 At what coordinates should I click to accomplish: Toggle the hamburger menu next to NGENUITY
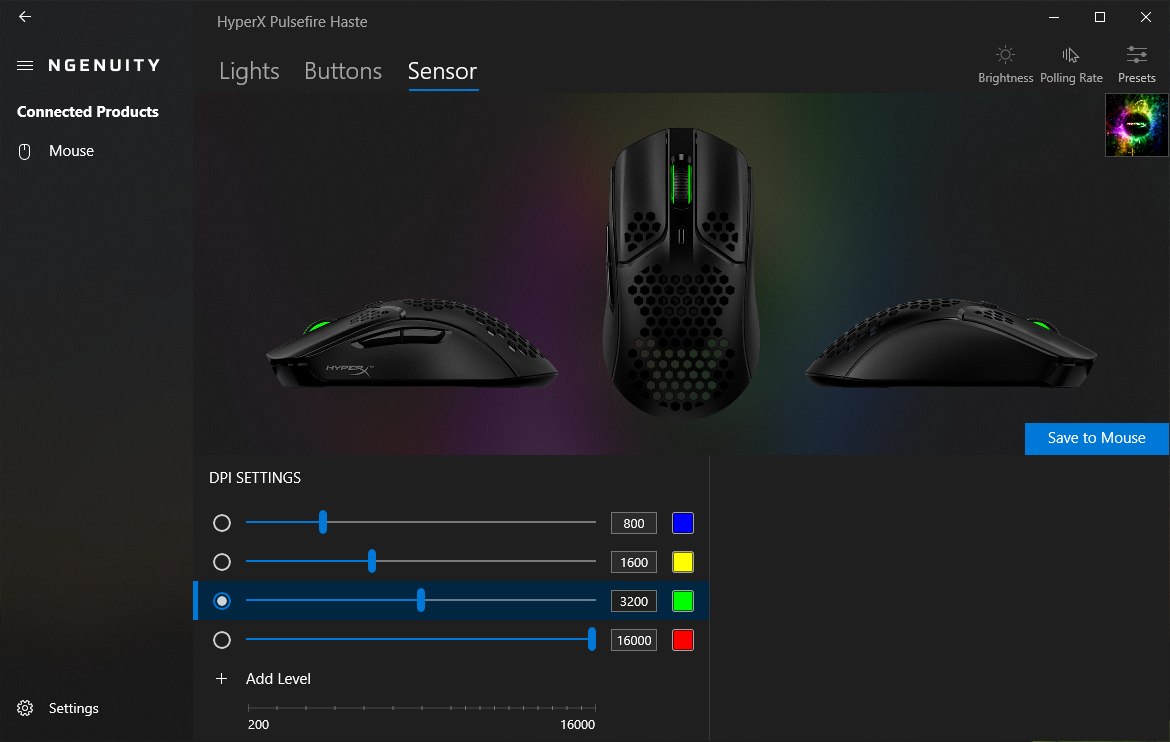tap(25, 66)
